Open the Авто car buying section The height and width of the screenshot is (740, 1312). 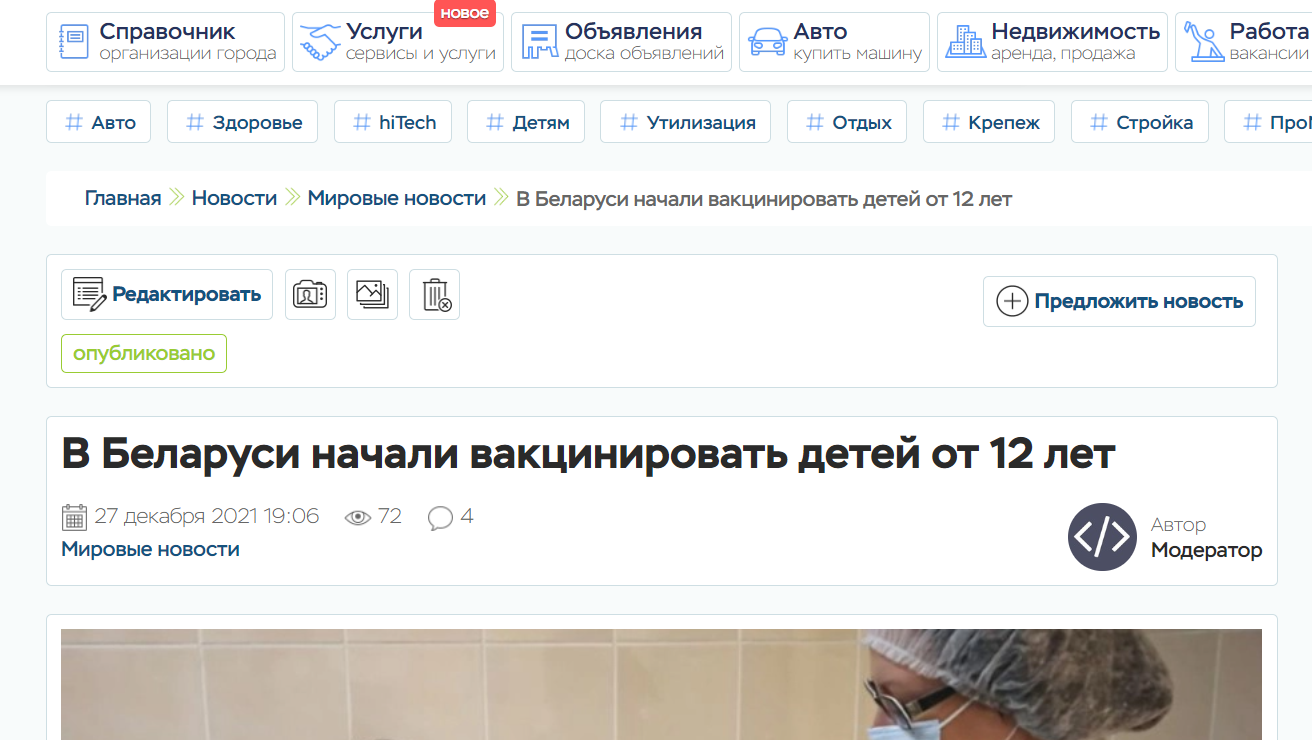[x=833, y=42]
